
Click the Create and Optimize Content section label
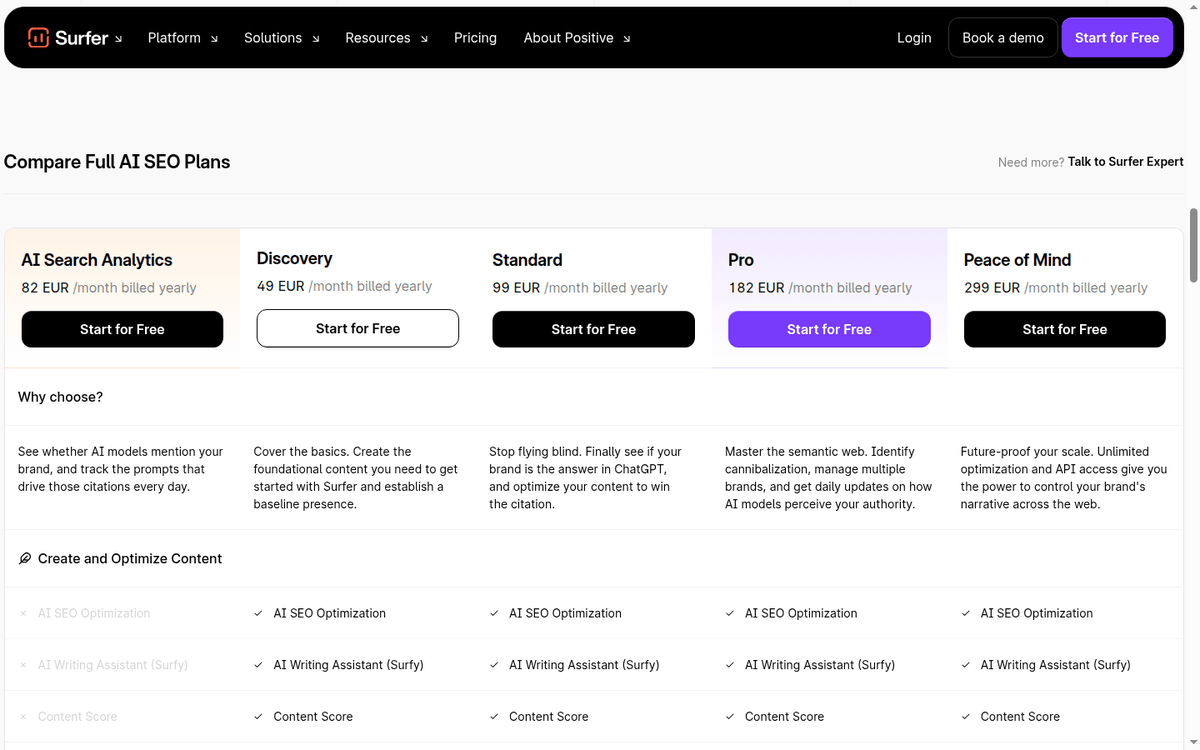pyautogui.click(x=130, y=559)
